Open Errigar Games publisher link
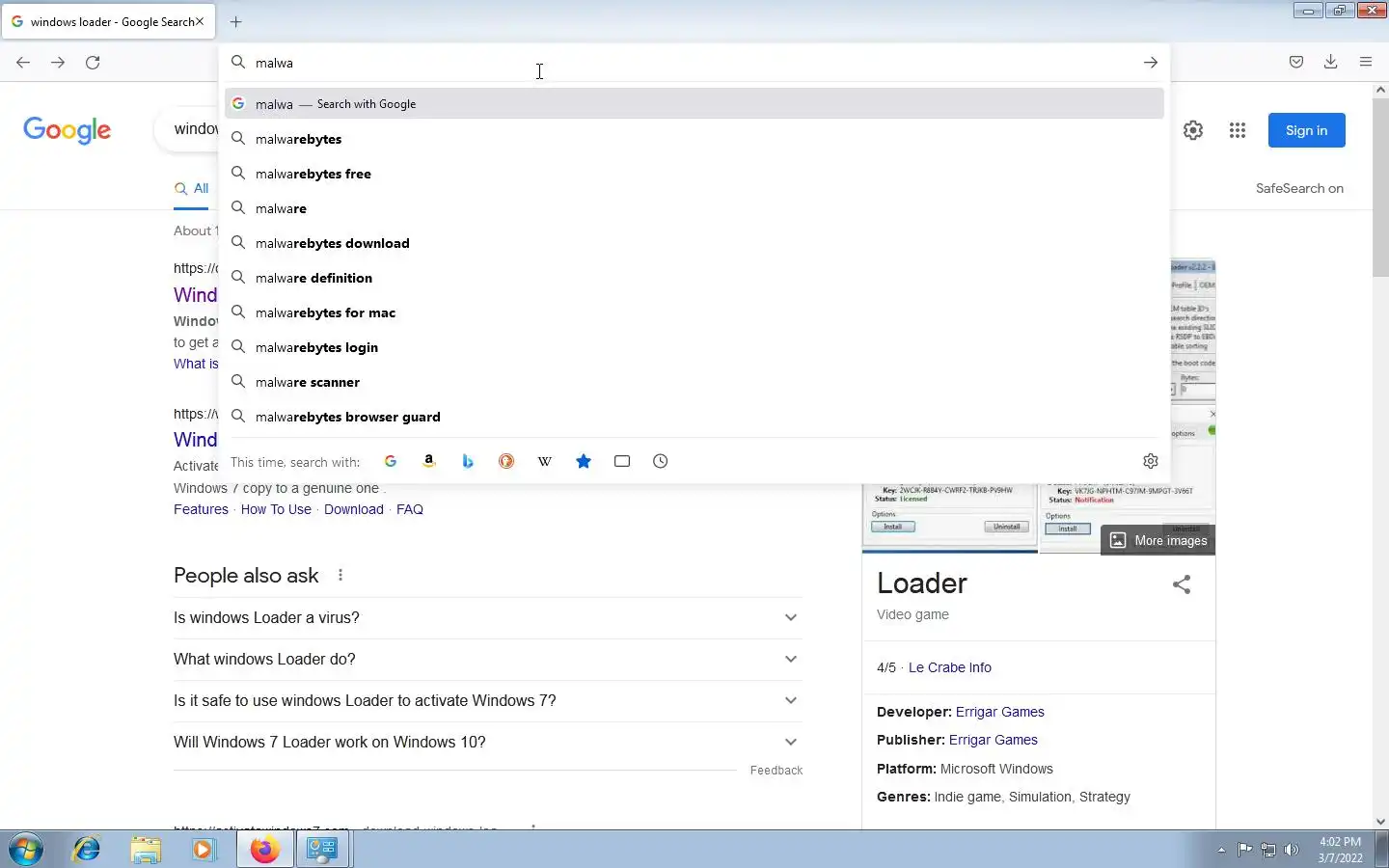Viewport: 1389px width, 868px height. [x=994, y=740]
